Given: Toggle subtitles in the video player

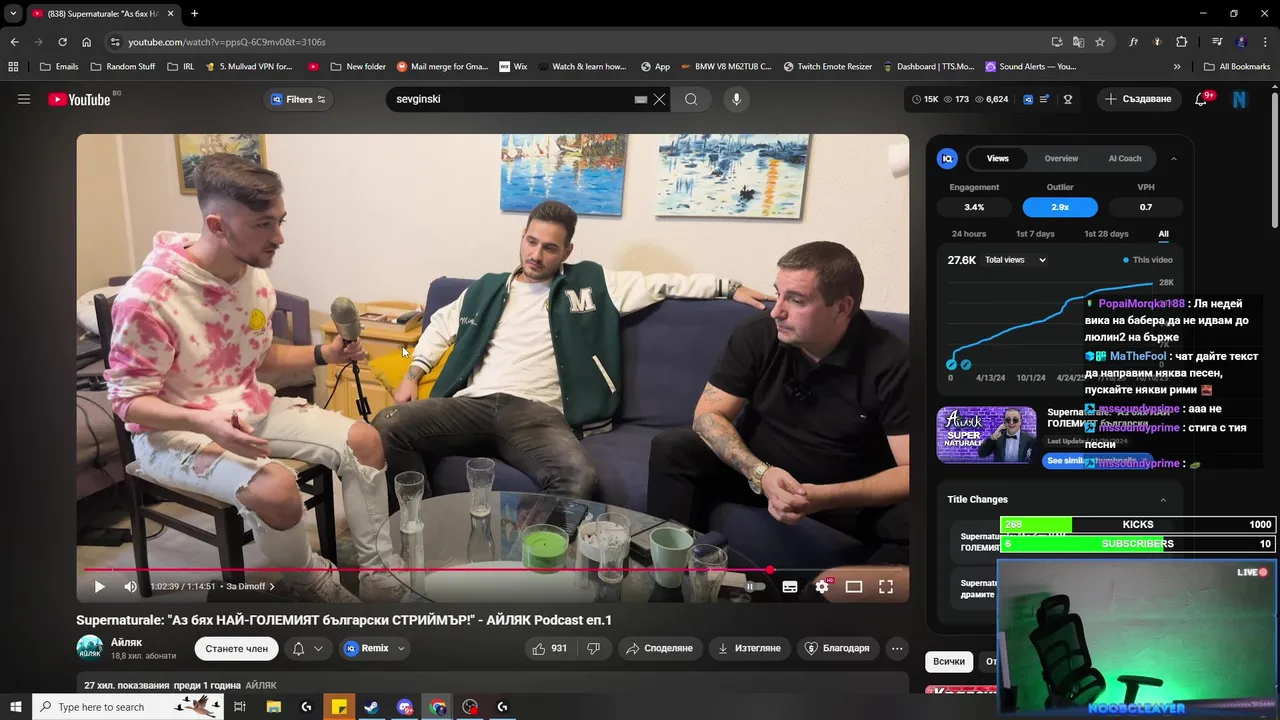Looking at the screenshot, I should click(x=790, y=587).
